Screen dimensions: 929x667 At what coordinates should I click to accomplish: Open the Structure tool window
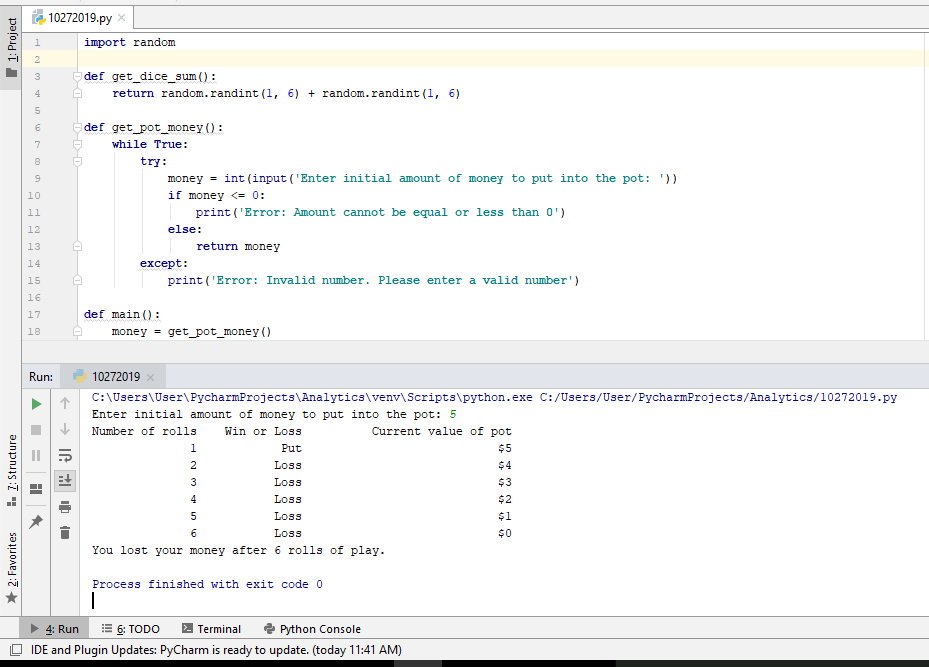[11, 470]
